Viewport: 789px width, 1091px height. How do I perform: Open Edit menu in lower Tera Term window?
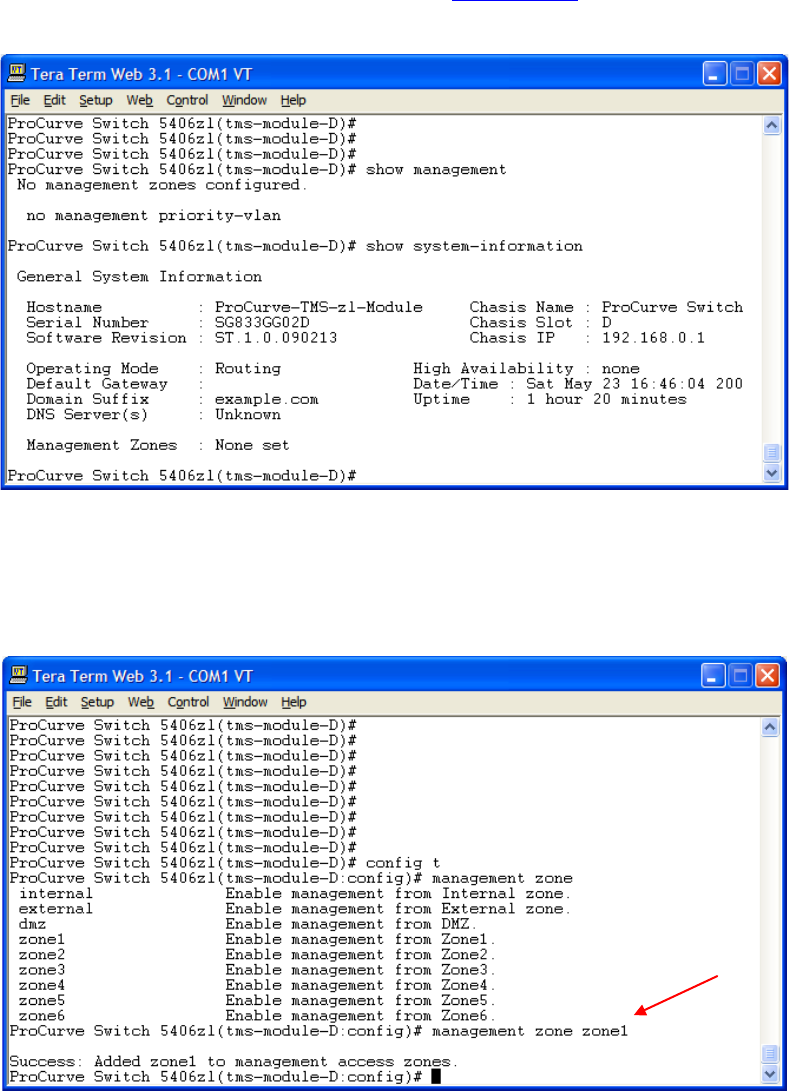[x=56, y=702]
